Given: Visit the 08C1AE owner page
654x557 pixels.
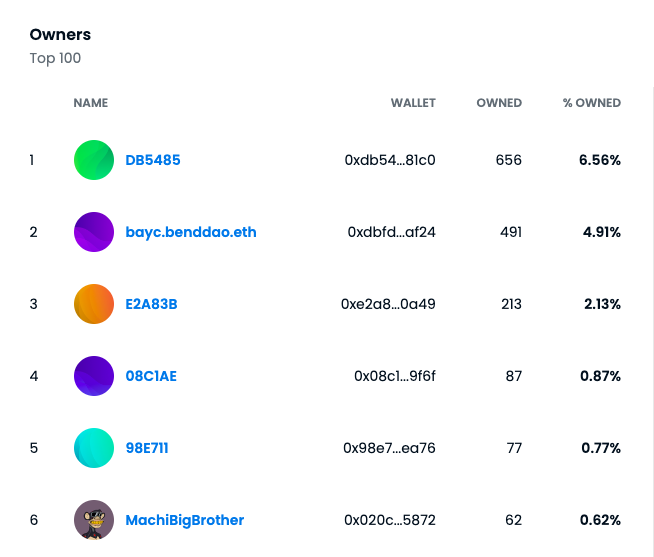Looking at the screenshot, I should (x=151, y=376).
